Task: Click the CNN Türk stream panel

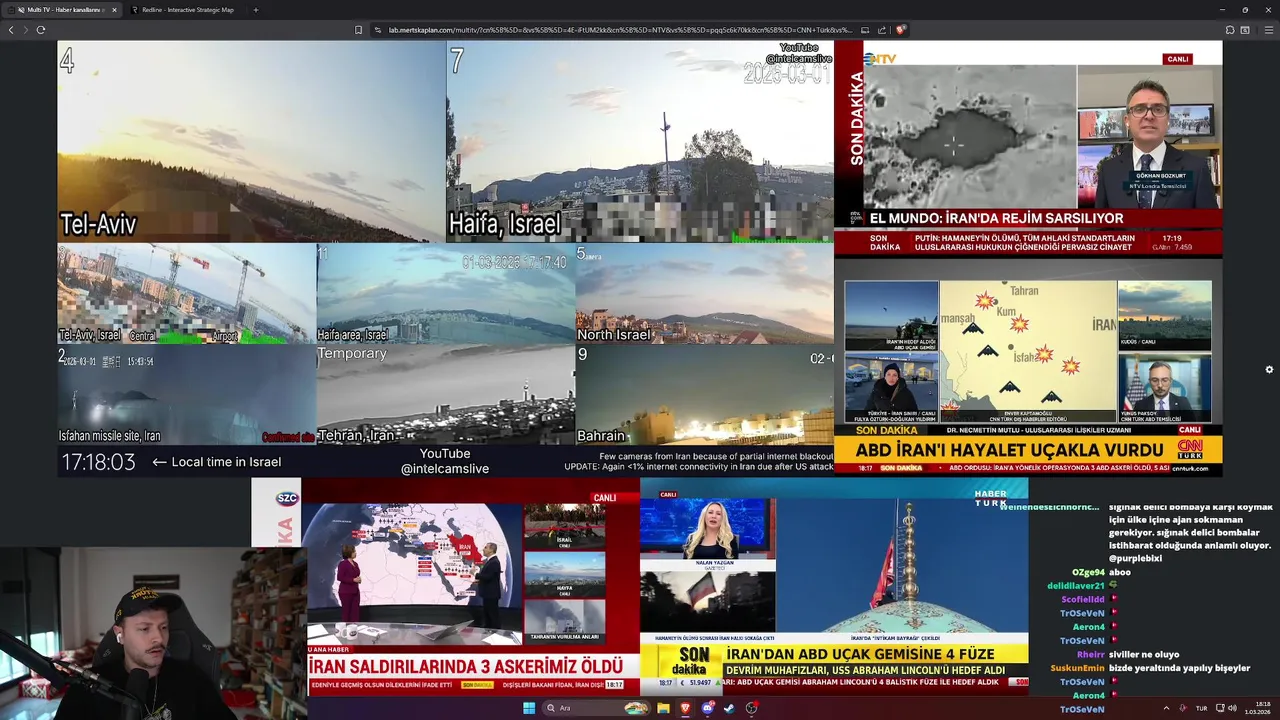Action: 1028,367
